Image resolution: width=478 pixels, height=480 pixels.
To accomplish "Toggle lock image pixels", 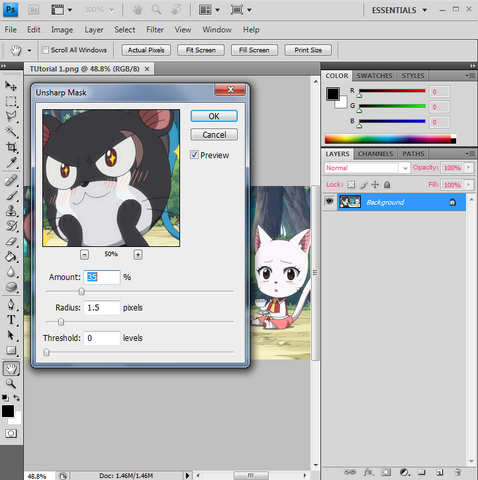I will pos(363,184).
